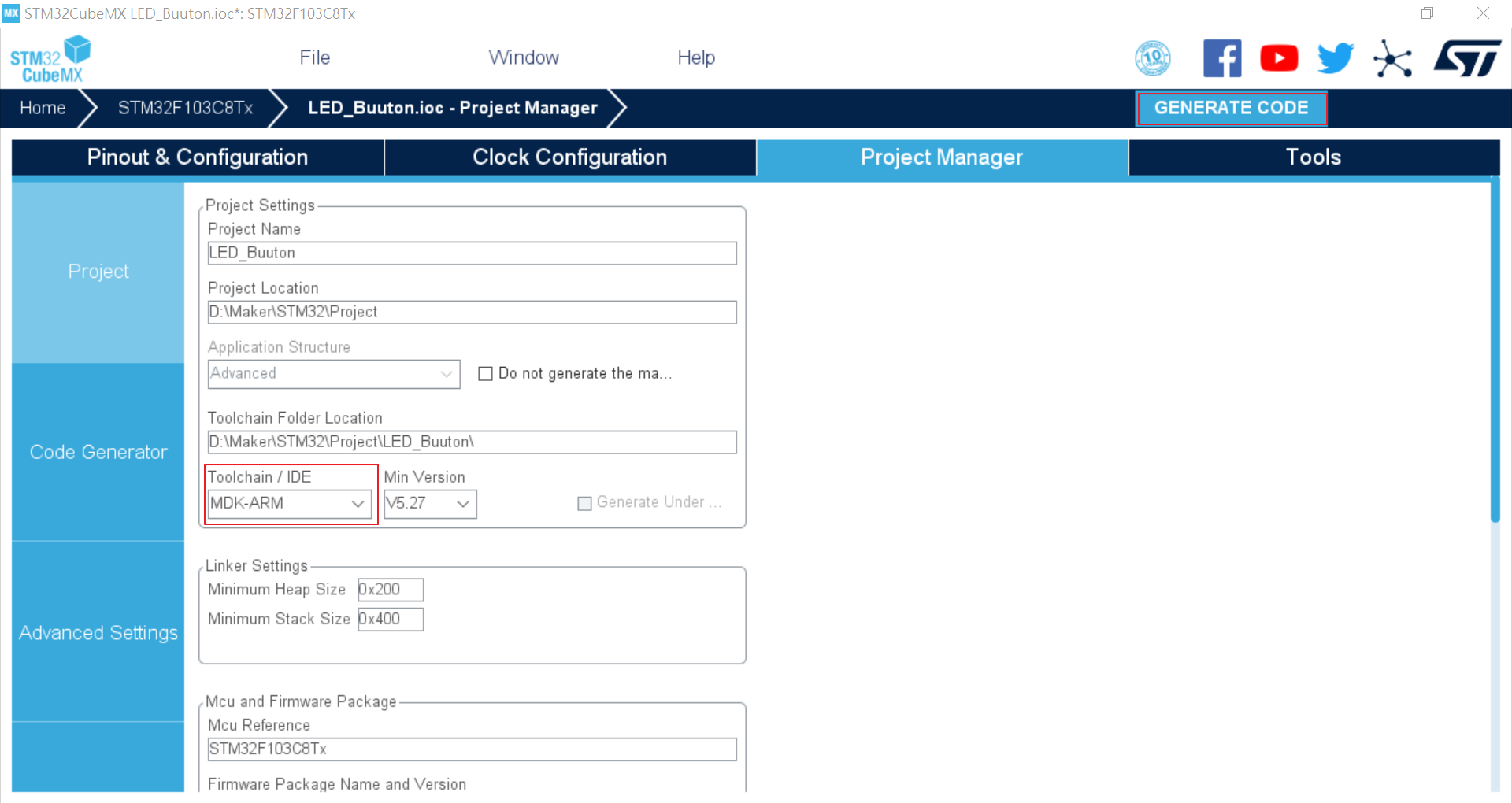Switch to the Tools tab

(1314, 157)
